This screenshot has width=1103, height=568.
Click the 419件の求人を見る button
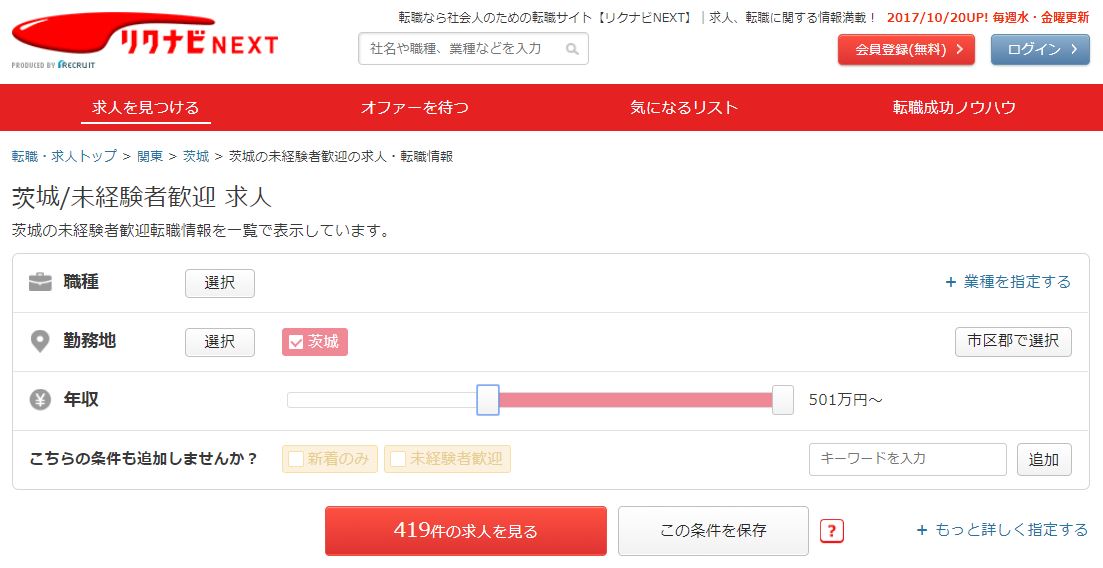coord(466,531)
